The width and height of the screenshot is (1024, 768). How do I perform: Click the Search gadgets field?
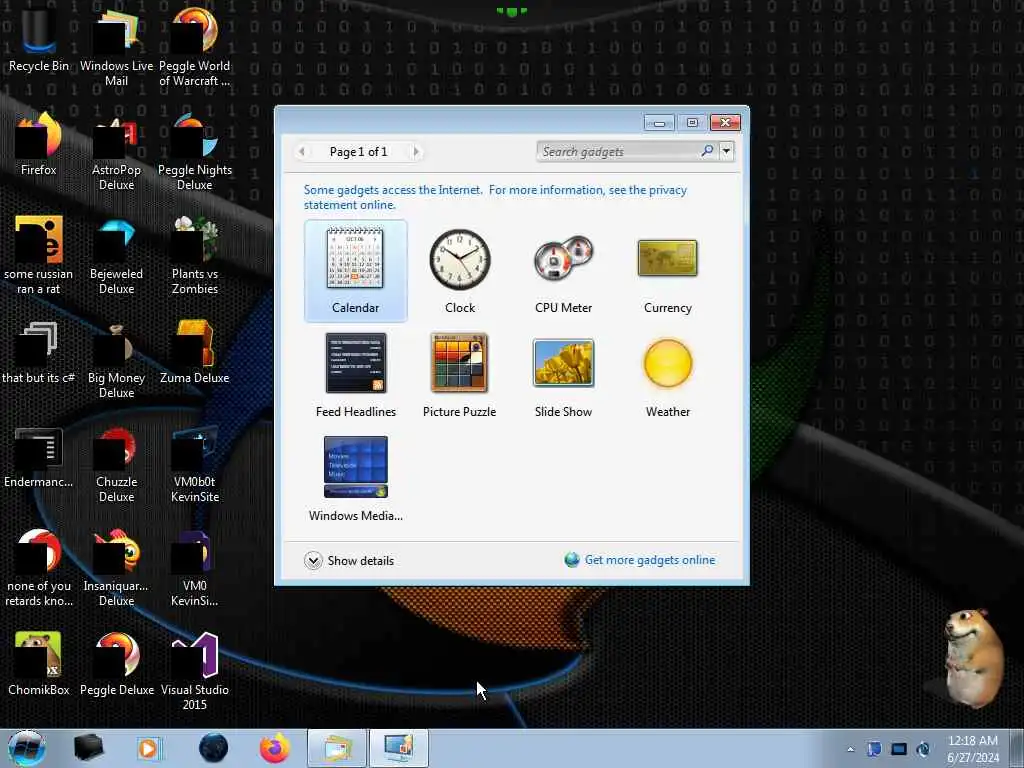(617, 152)
